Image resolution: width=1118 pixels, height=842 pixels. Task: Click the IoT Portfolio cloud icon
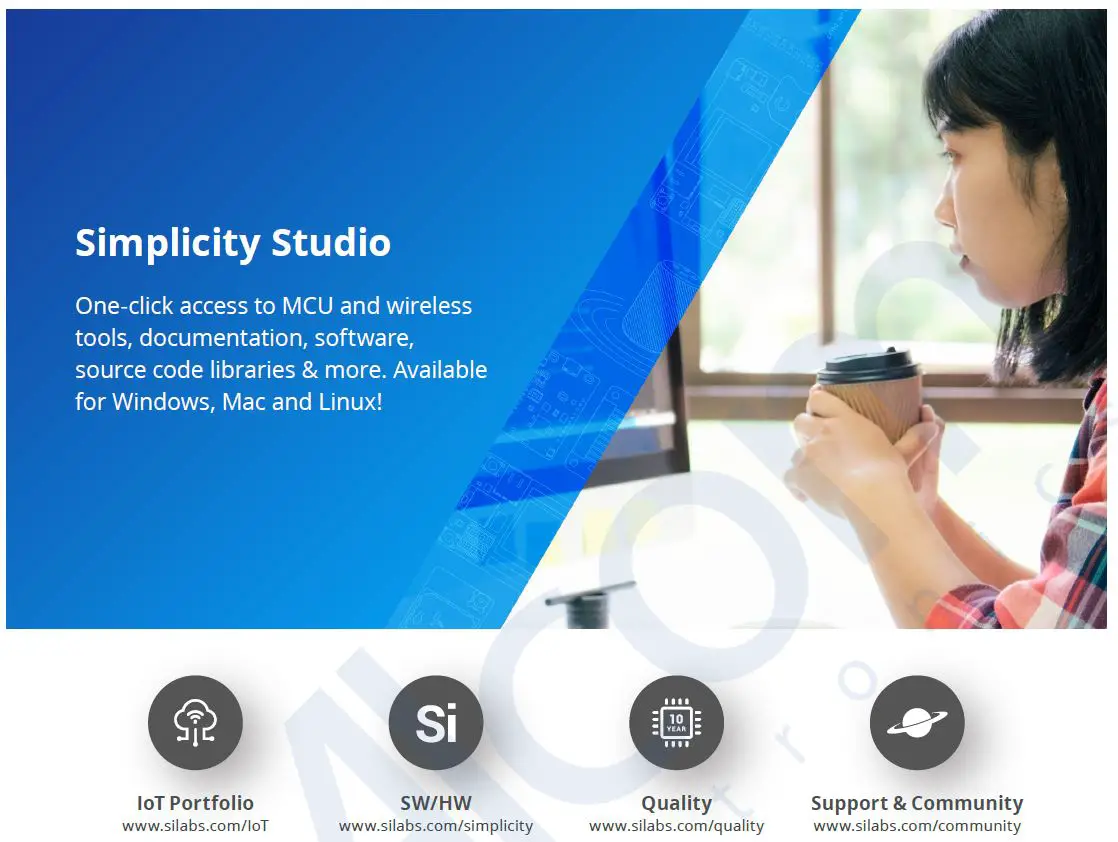click(x=195, y=722)
